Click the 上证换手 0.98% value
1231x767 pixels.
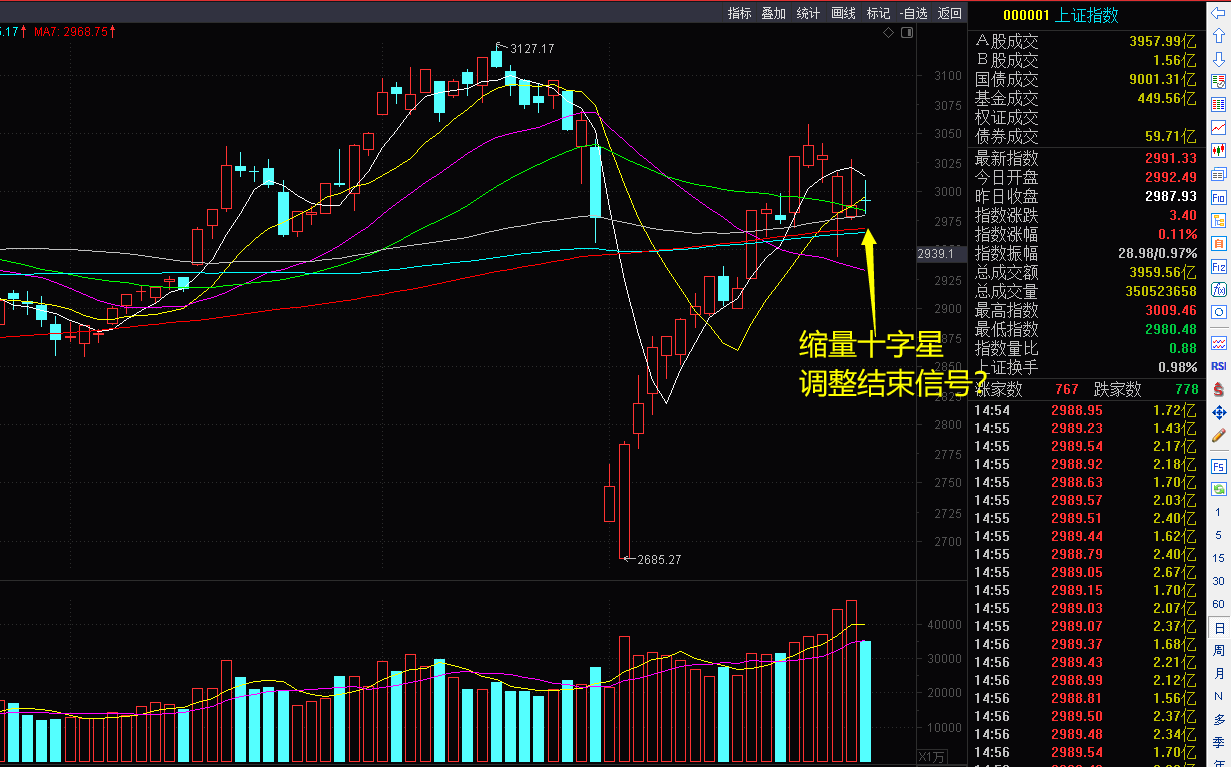tap(1178, 367)
